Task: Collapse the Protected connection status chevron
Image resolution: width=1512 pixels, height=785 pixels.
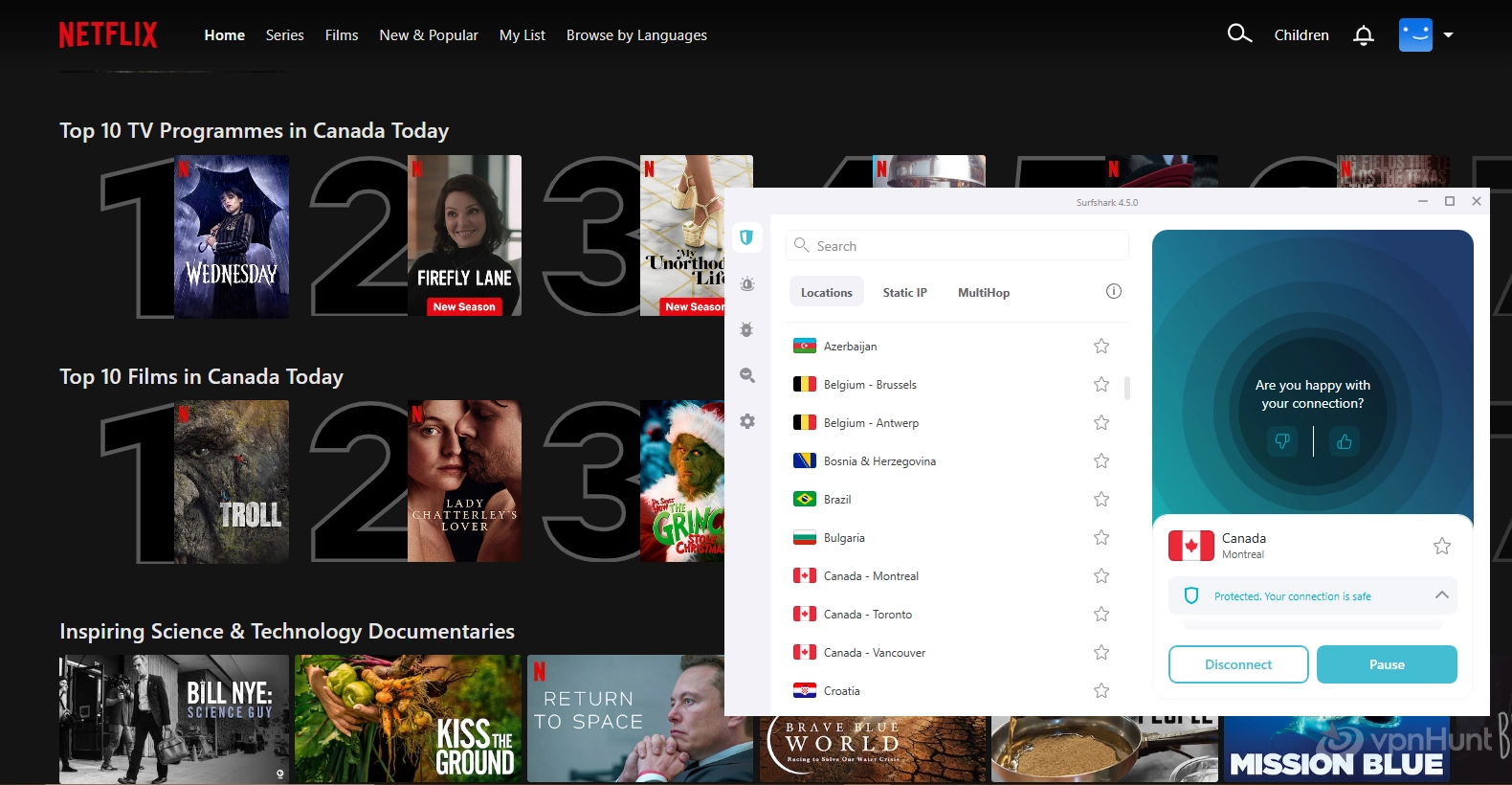Action: (x=1442, y=595)
